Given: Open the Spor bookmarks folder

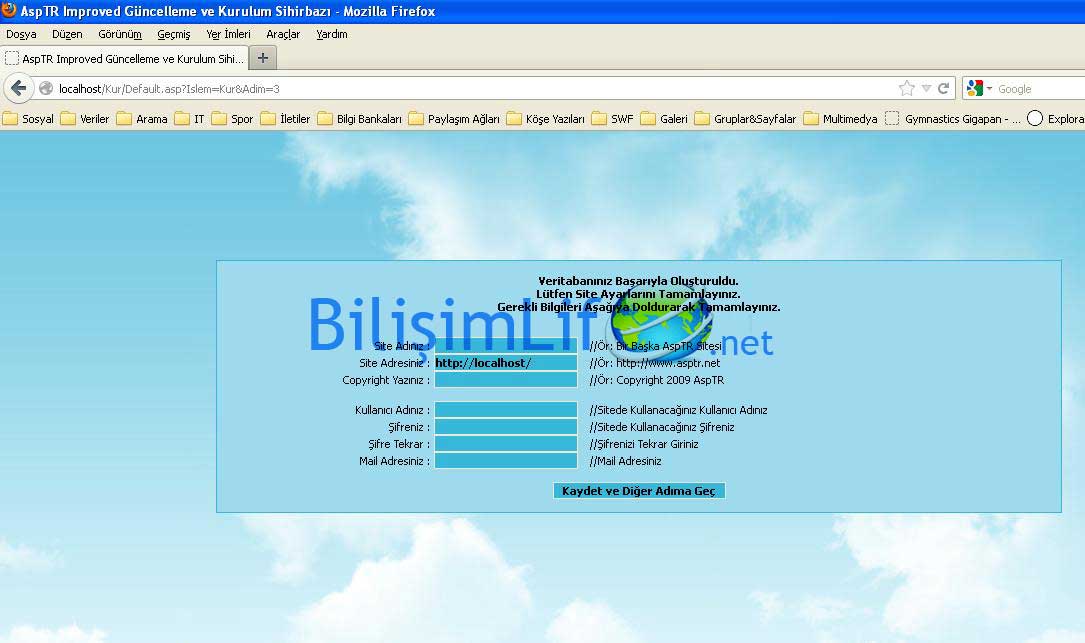Looking at the screenshot, I should (x=232, y=119).
